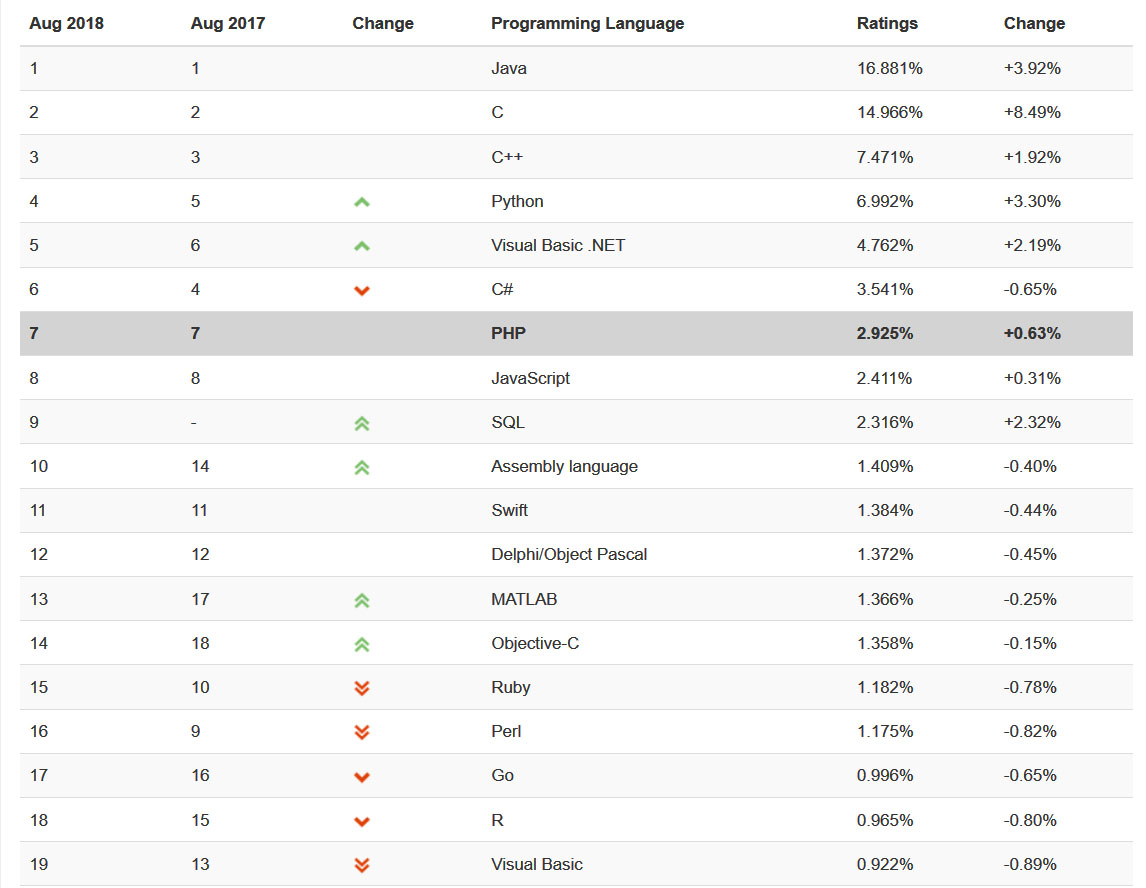Image resolution: width=1146 pixels, height=888 pixels.
Task: Click the double up arrow beside SQL
Action: click(x=362, y=423)
